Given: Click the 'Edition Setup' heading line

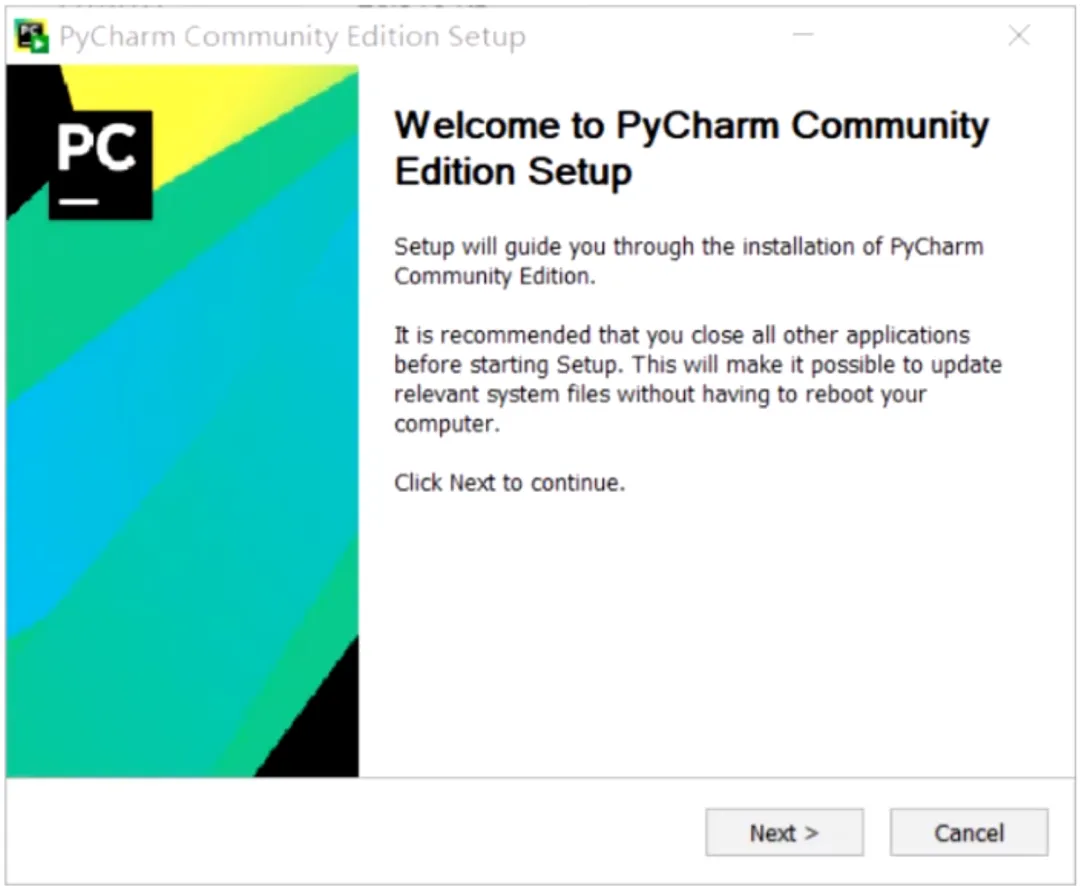Looking at the screenshot, I should coord(513,172).
